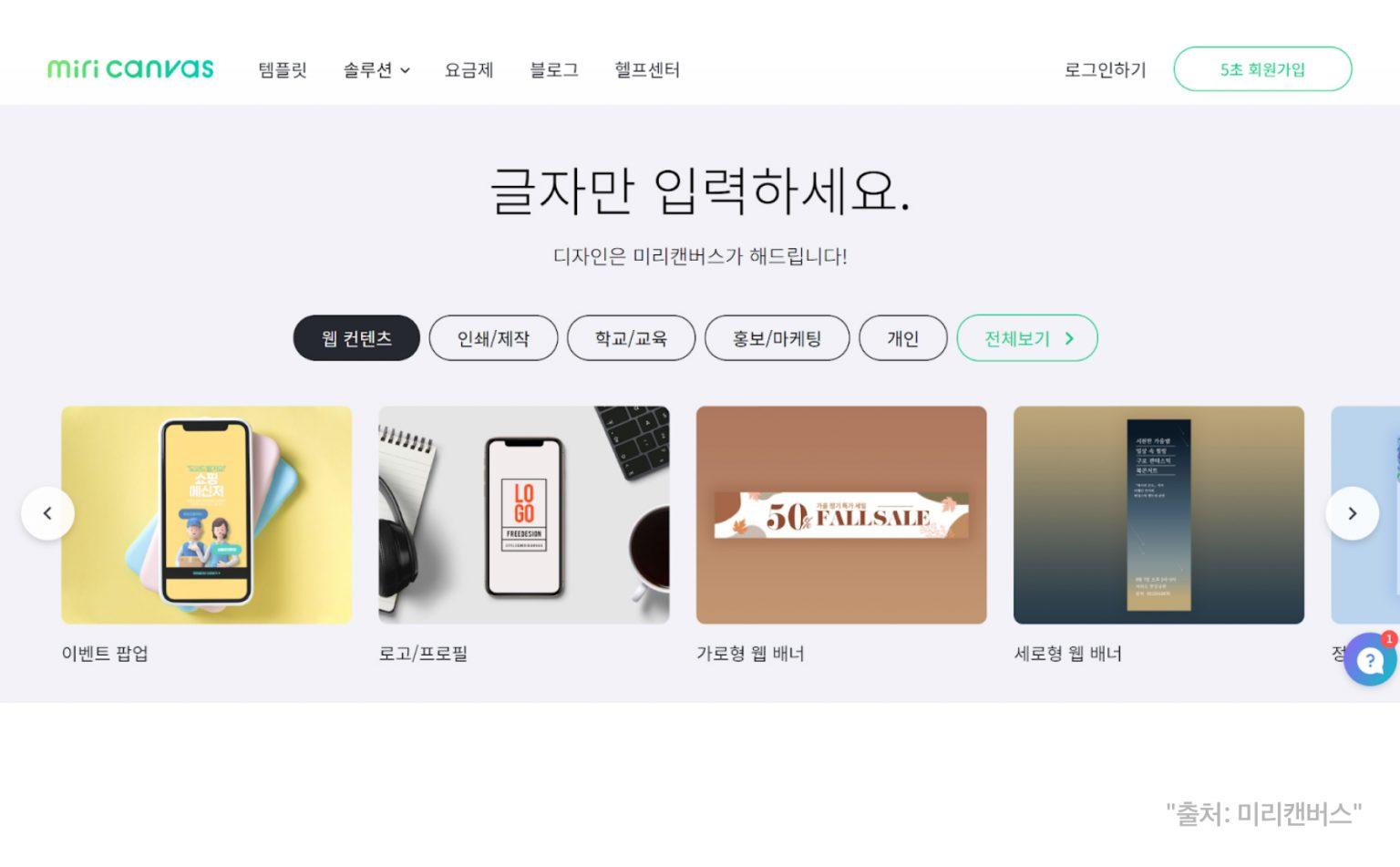The width and height of the screenshot is (1400, 867).
Task: Open the help chat bubble icon
Action: point(1370,660)
